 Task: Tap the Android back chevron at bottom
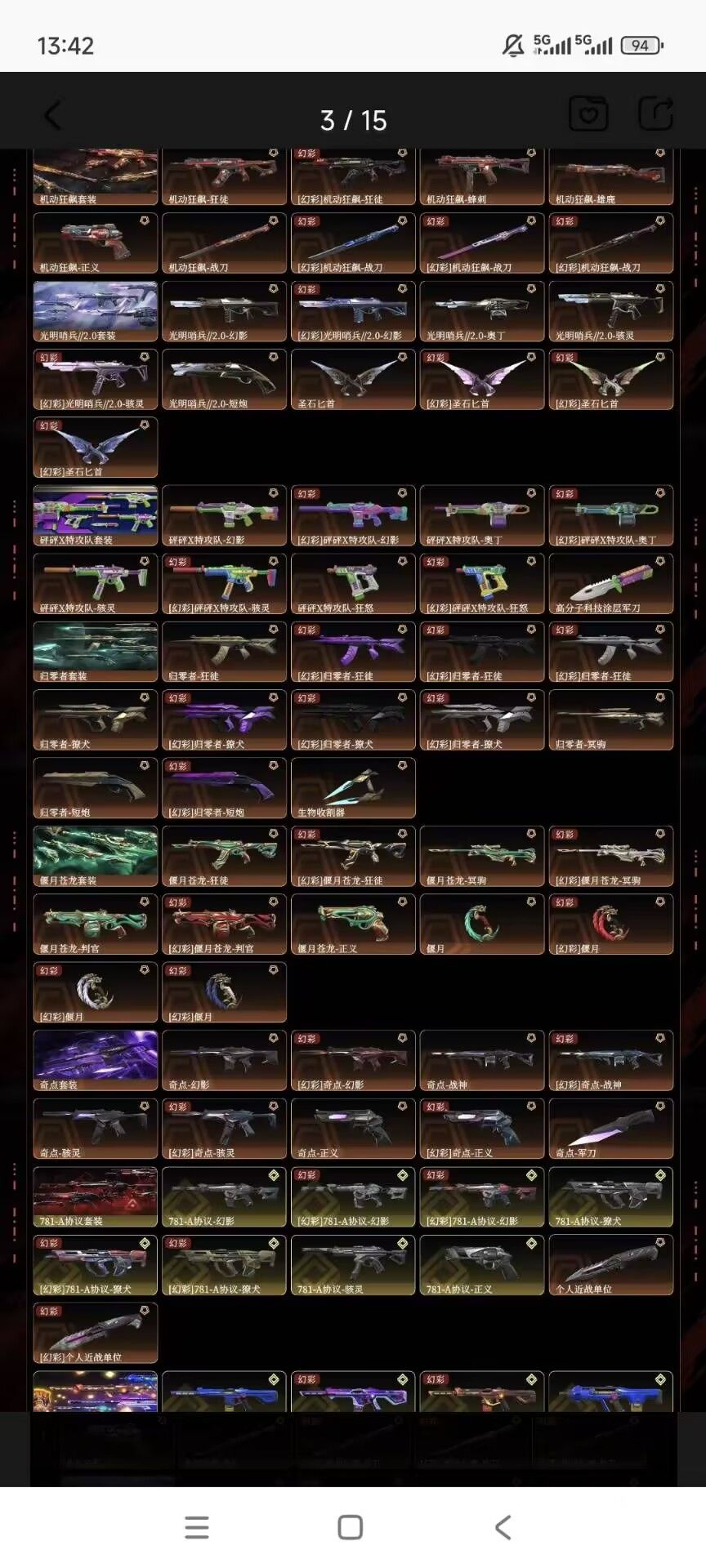click(503, 1527)
